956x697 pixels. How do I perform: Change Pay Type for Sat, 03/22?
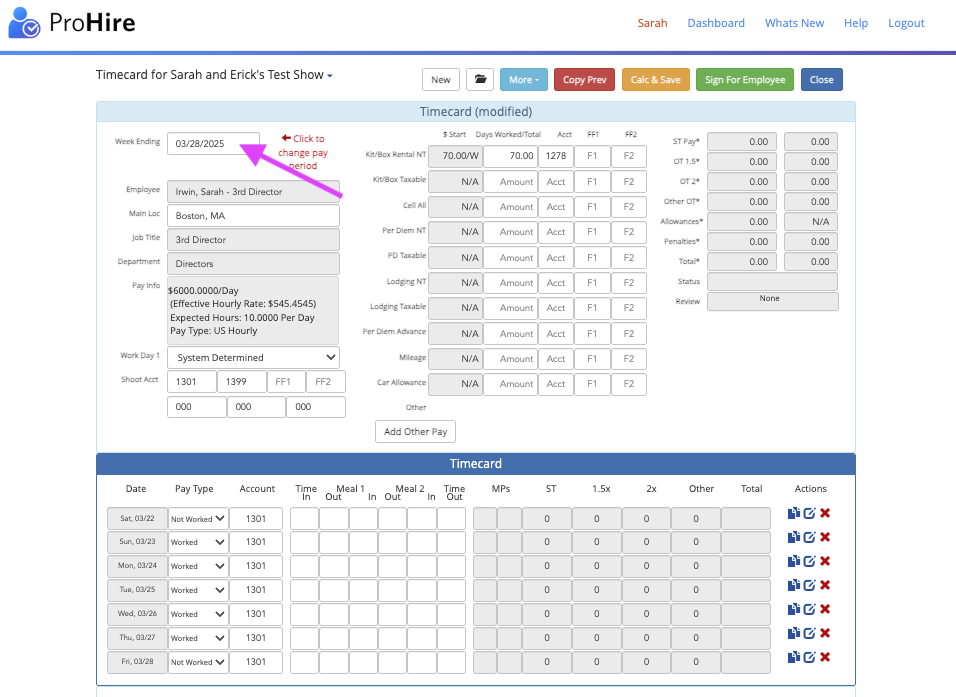pyautogui.click(x=198, y=519)
